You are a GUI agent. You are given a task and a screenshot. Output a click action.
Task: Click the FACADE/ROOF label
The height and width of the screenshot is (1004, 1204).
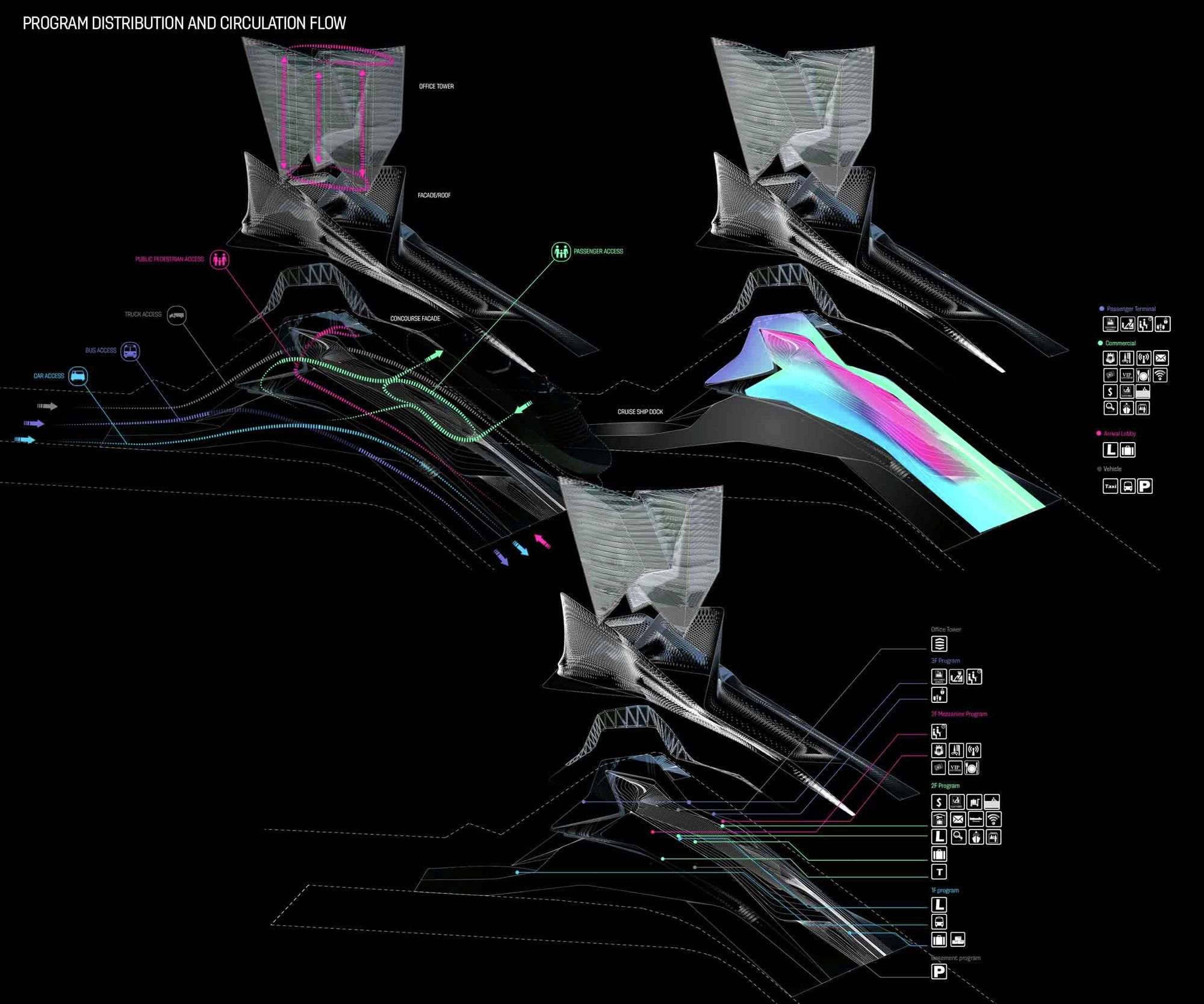tap(434, 196)
